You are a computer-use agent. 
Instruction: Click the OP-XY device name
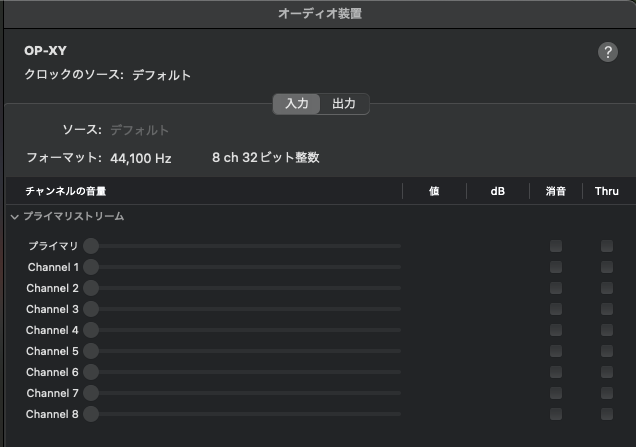tap(45, 51)
